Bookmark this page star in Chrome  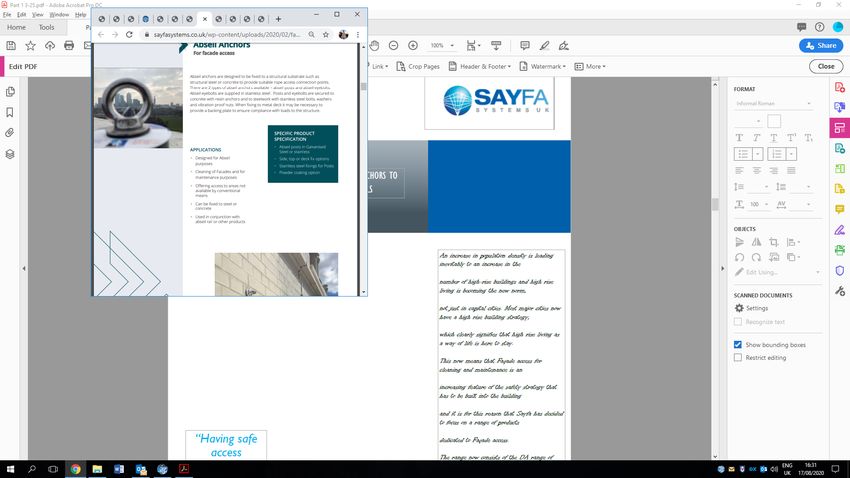326,34
